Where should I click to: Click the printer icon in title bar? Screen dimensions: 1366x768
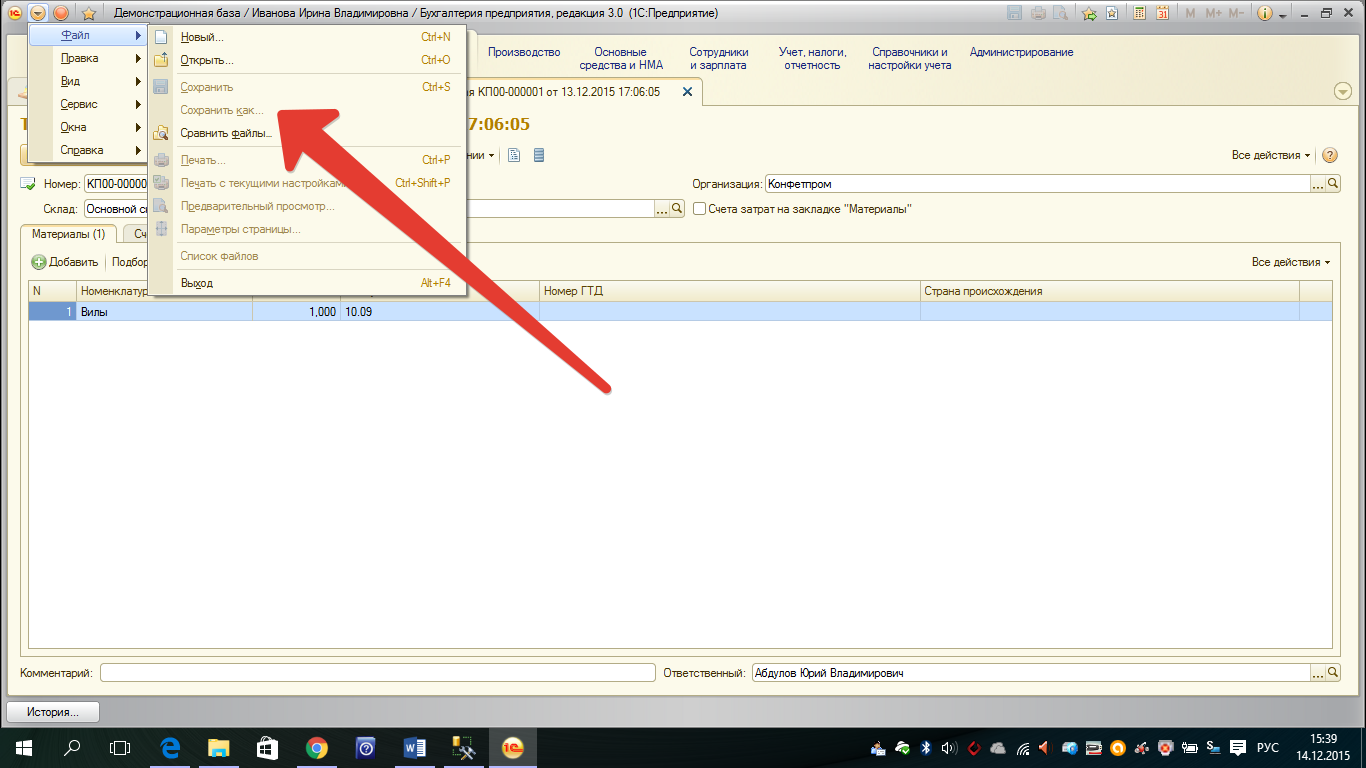(x=1038, y=13)
